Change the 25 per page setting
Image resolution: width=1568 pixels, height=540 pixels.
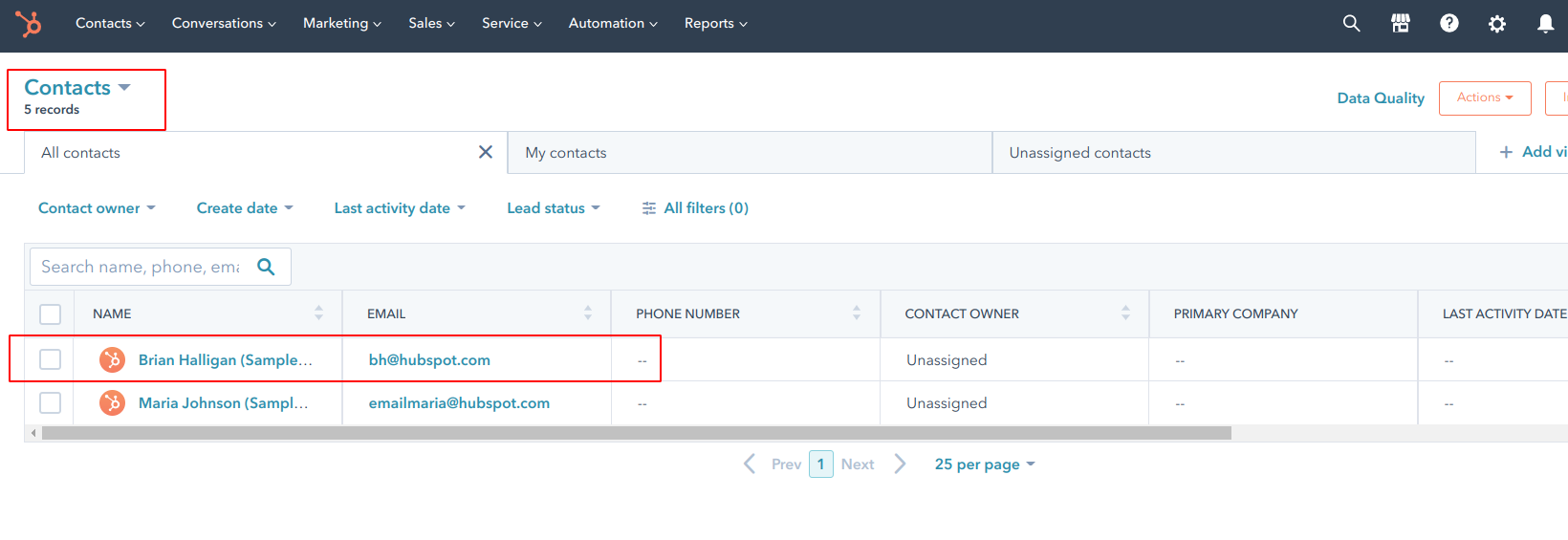[985, 464]
